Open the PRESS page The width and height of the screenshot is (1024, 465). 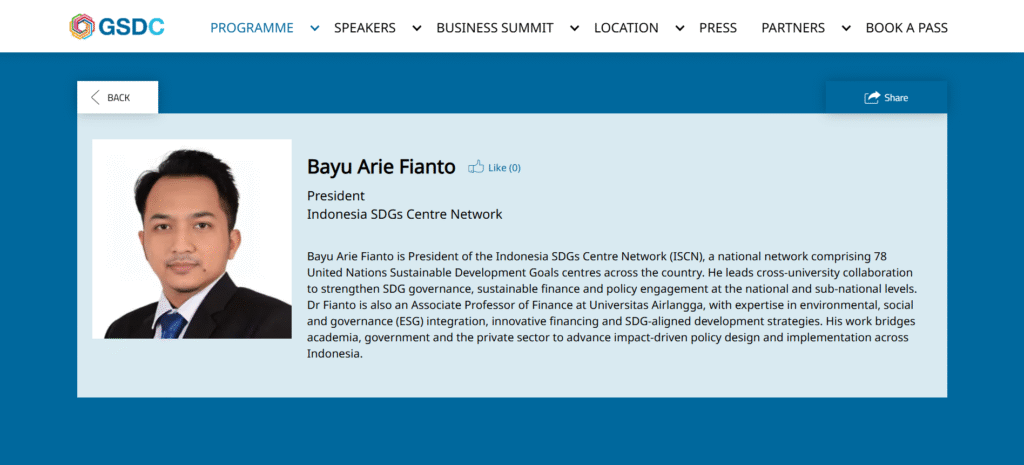click(x=718, y=28)
